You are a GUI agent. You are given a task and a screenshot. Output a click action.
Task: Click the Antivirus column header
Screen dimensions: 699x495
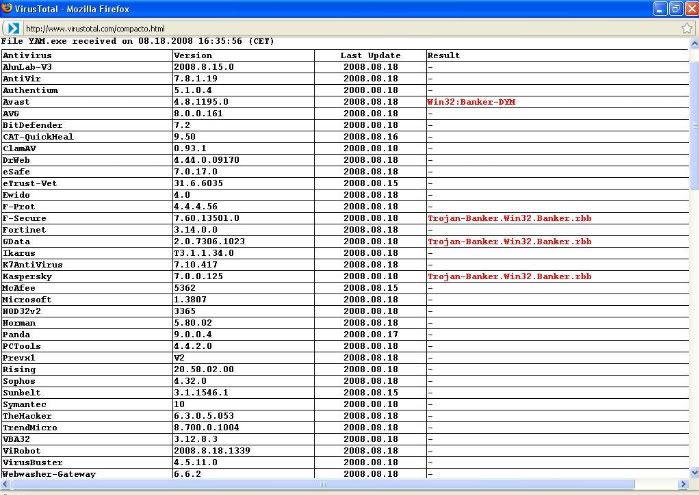click(x=27, y=55)
